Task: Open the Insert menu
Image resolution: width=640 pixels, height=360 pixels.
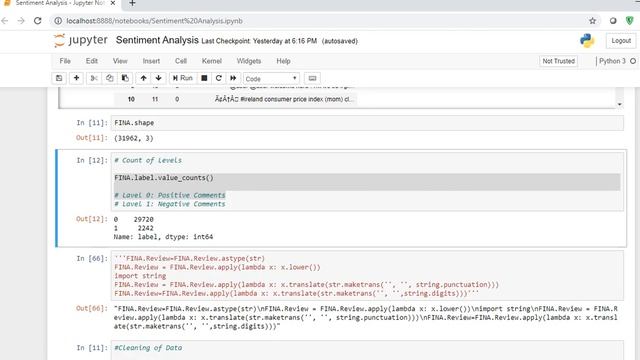Action: click(151, 61)
